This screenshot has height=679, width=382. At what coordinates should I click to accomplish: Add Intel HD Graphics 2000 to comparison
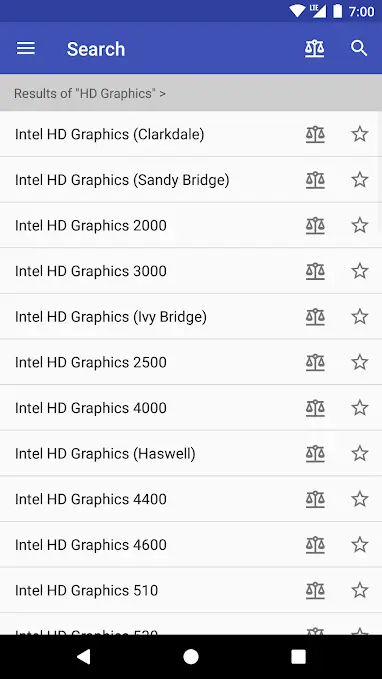315,226
